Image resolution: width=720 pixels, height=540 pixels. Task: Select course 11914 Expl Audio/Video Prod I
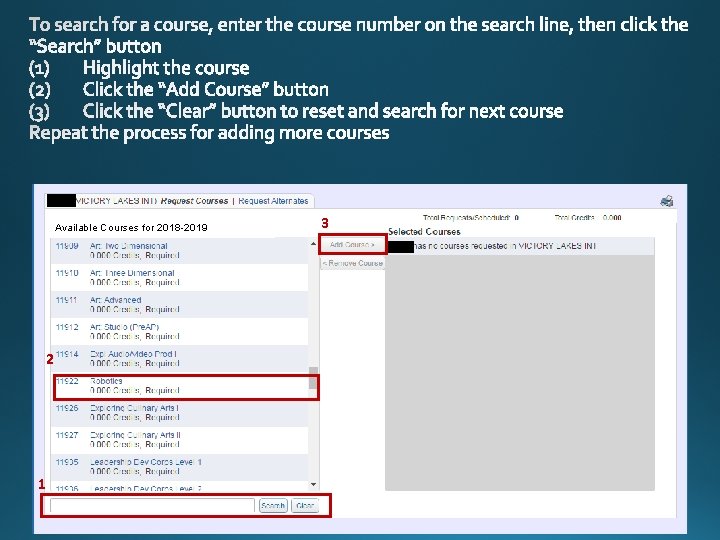pyautogui.click(x=180, y=359)
